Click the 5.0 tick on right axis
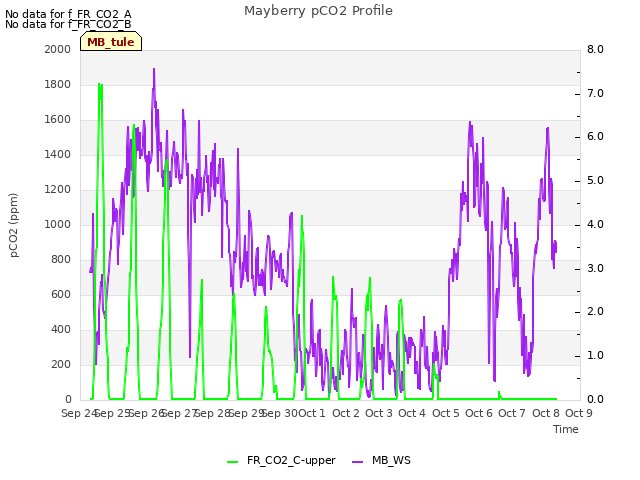This screenshot has height=480, width=640. (x=595, y=181)
